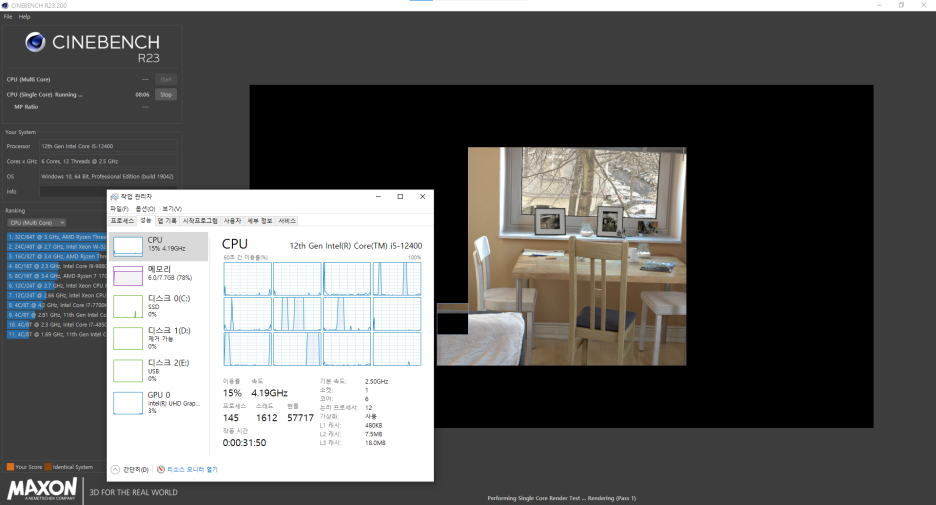Click the last logical processor graph, bottom right
This screenshot has width=936, height=505.
[397, 349]
